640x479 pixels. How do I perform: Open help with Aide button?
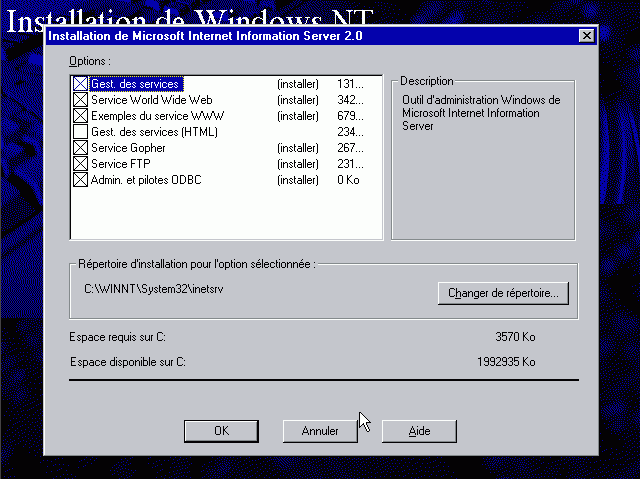419,431
